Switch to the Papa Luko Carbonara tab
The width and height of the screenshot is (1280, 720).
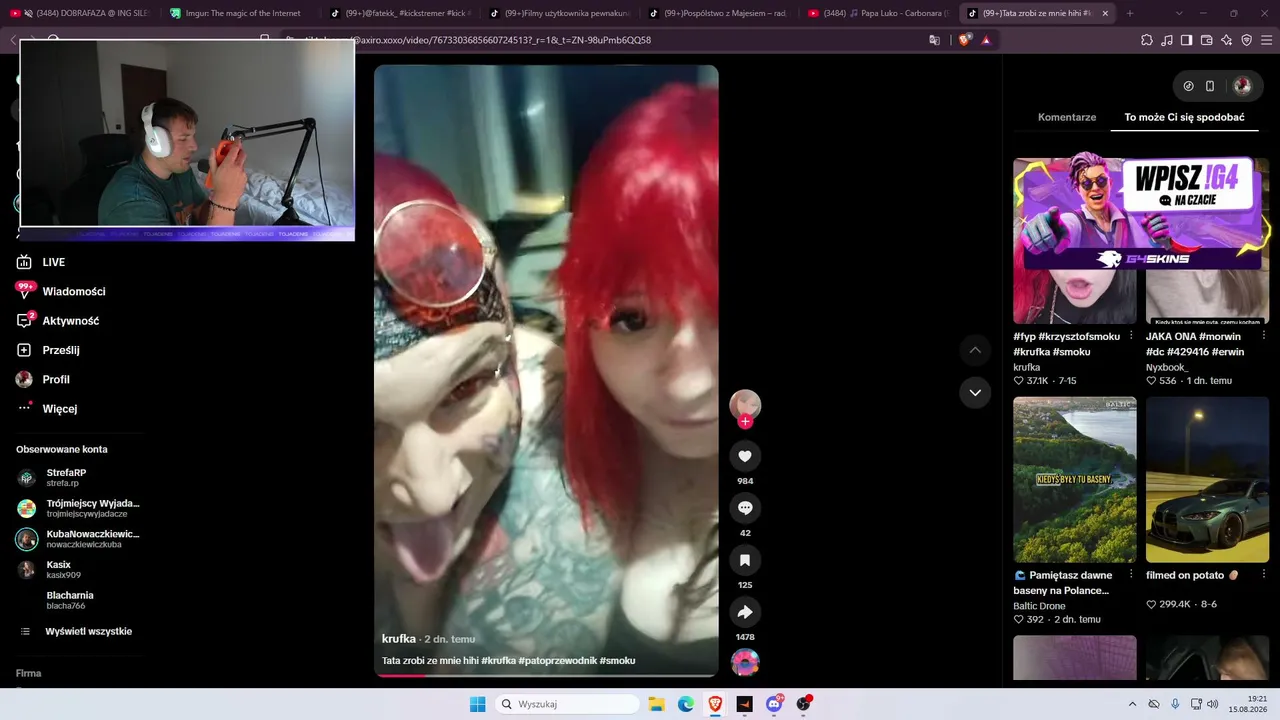click(x=878, y=13)
